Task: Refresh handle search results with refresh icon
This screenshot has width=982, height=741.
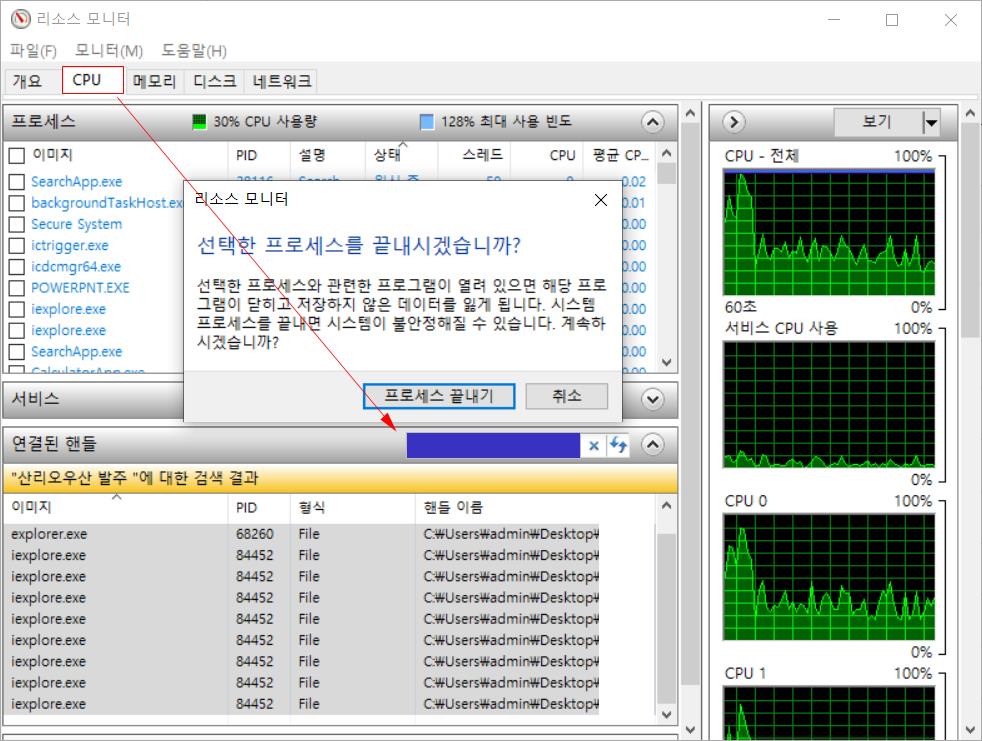Action: [619, 444]
